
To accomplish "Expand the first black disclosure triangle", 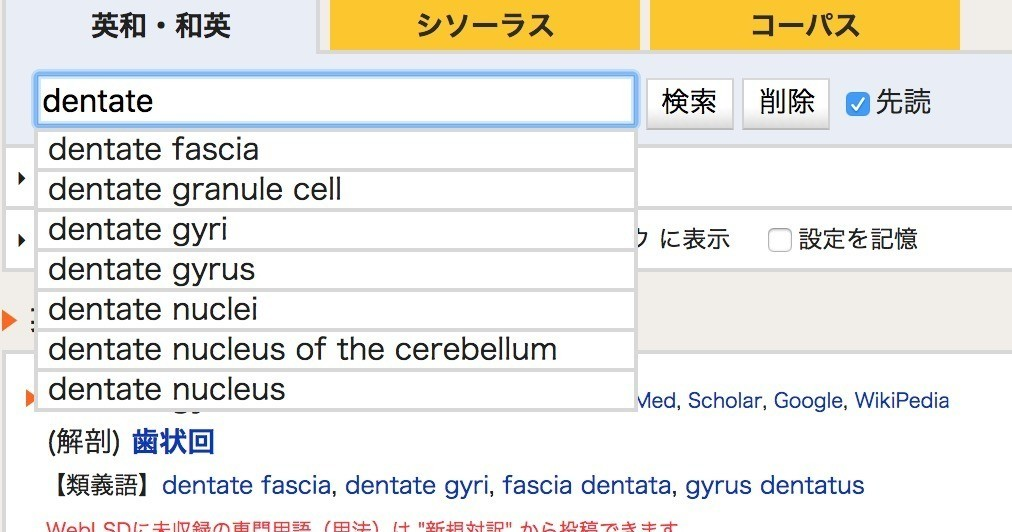I will pyautogui.click(x=22, y=179).
